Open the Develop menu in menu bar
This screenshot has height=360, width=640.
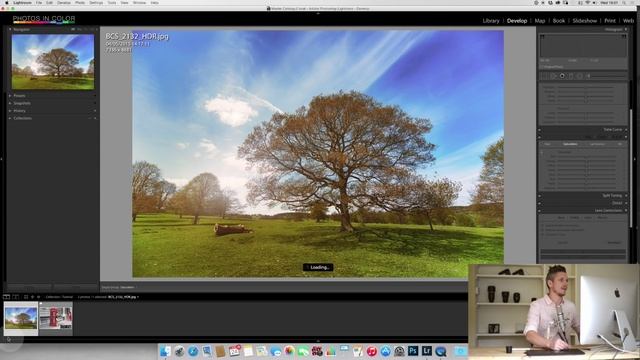click(x=64, y=2)
